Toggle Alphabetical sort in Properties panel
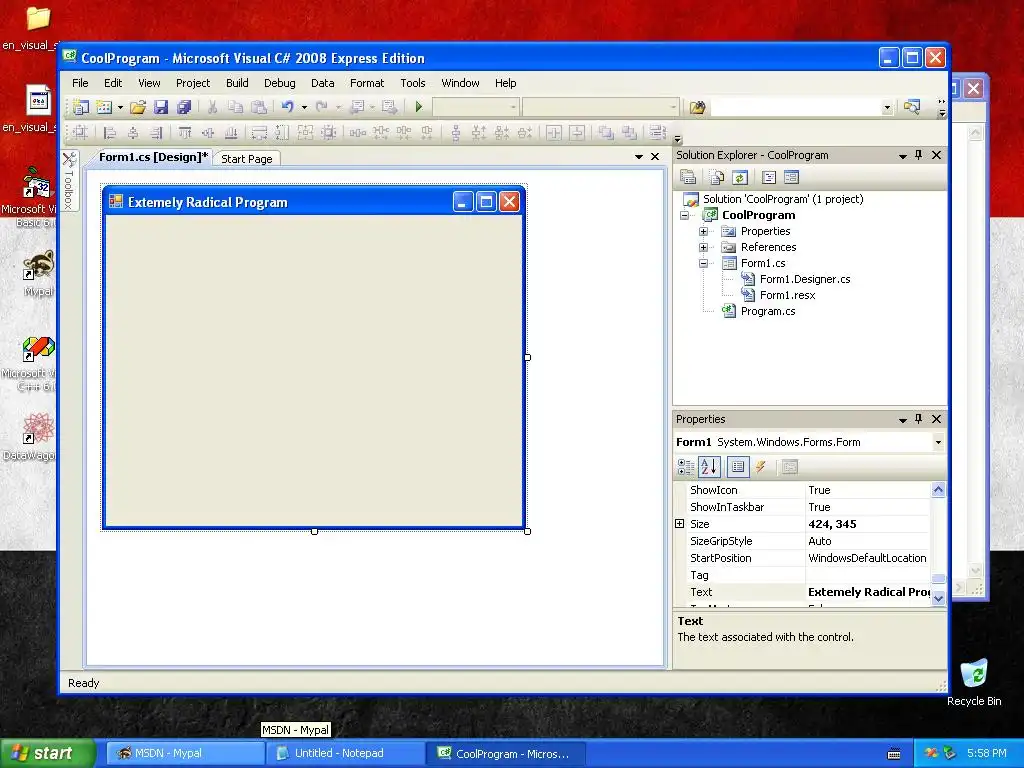Image resolution: width=1024 pixels, height=768 pixels. coord(709,466)
